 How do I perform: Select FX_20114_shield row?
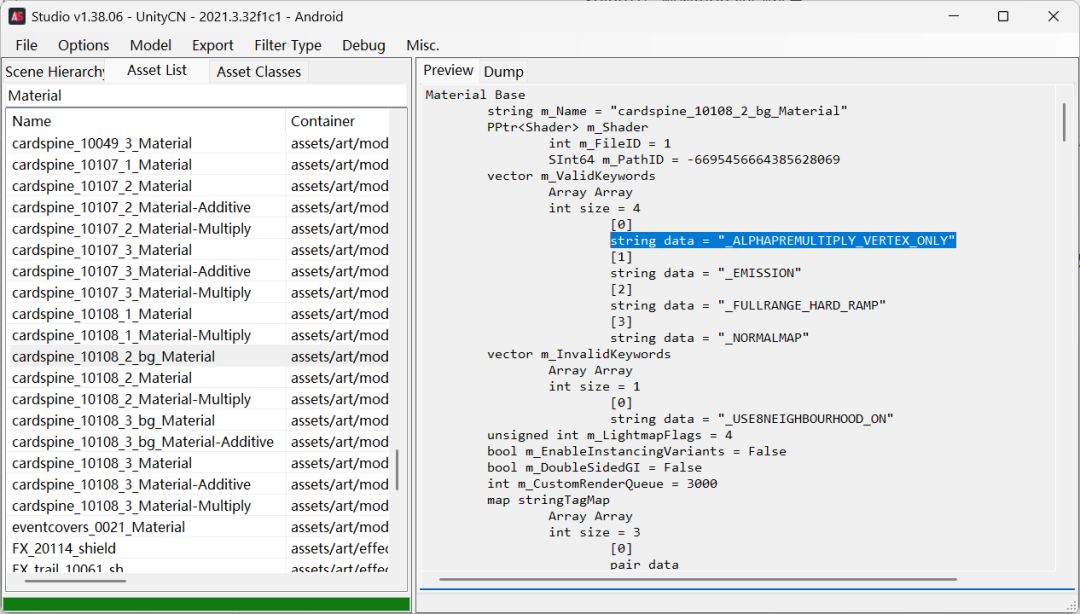(x=198, y=549)
